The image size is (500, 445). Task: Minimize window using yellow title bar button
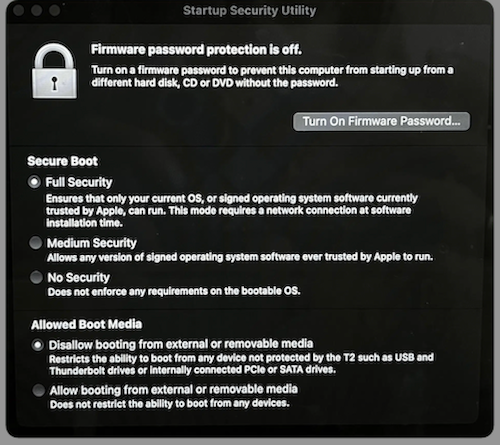pyautogui.click(x=36, y=10)
